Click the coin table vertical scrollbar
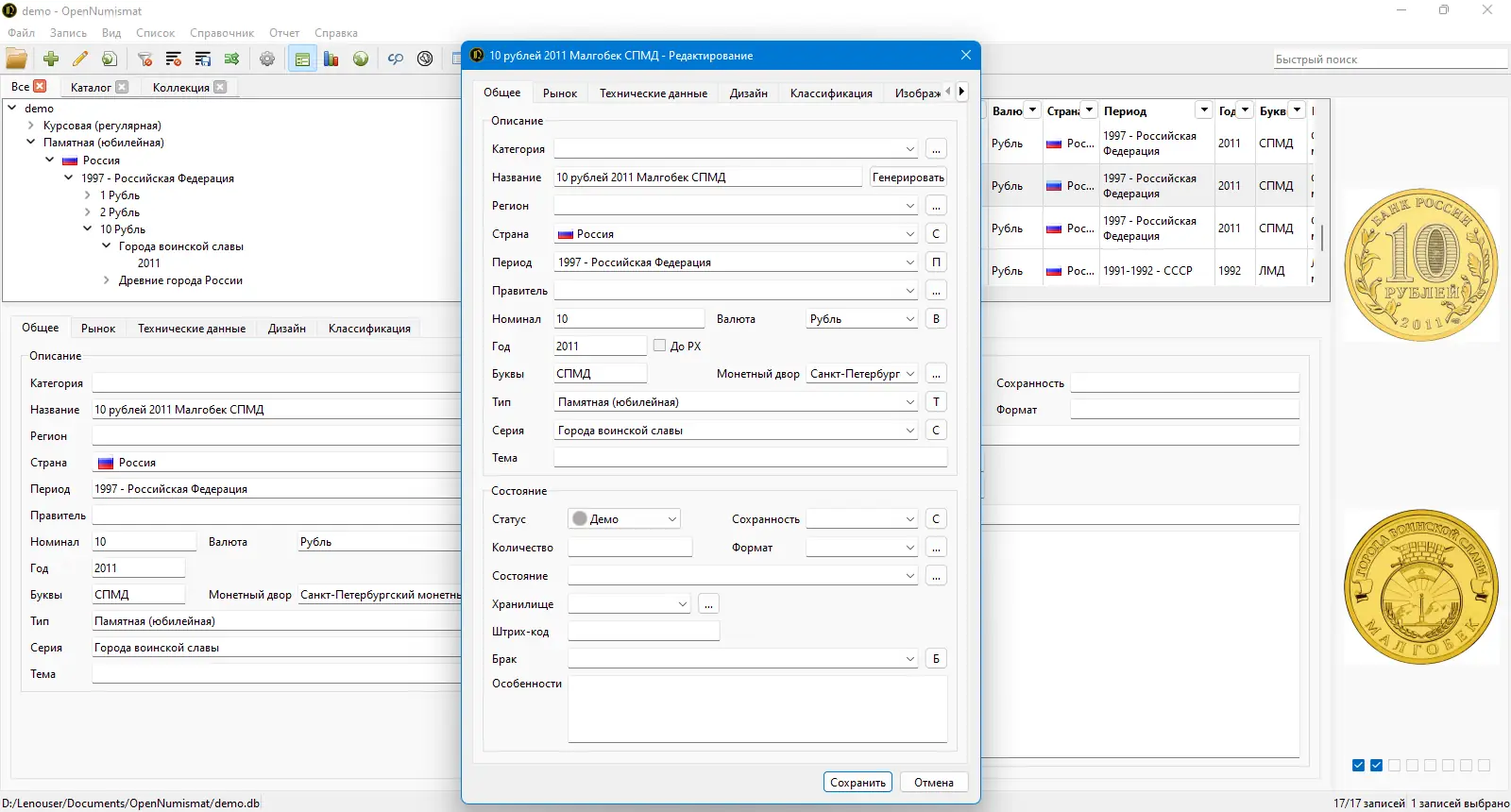Viewport: 1511px width, 812px height. [1321, 237]
